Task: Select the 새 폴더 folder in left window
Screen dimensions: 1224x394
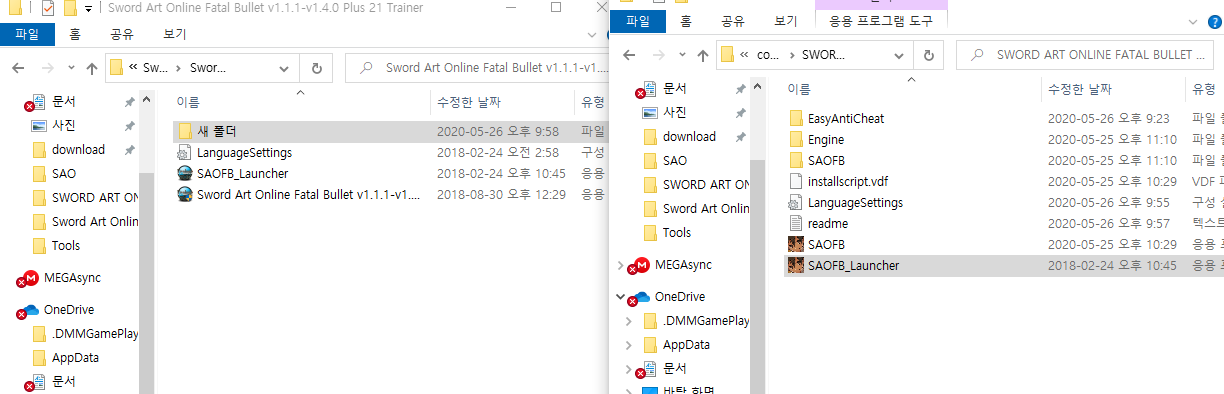Action: 390,131
